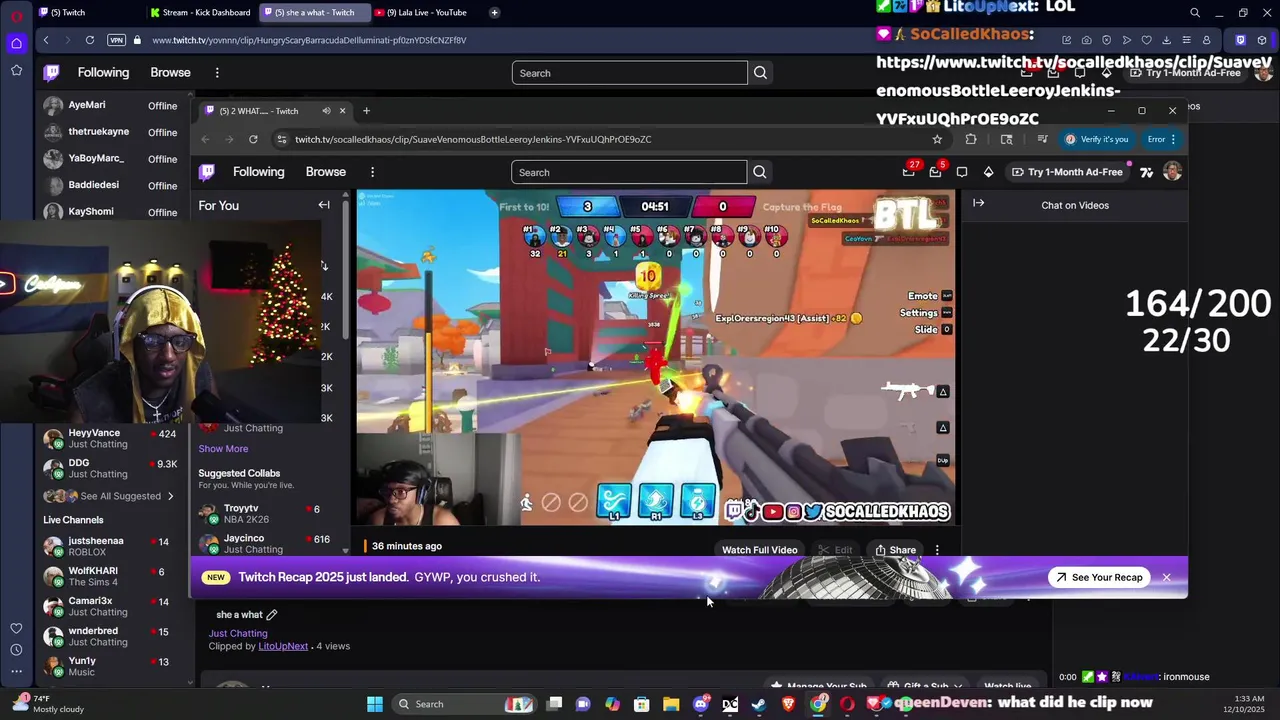1280x720 pixels.
Task: Reload the front browser page
Action: (253, 139)
